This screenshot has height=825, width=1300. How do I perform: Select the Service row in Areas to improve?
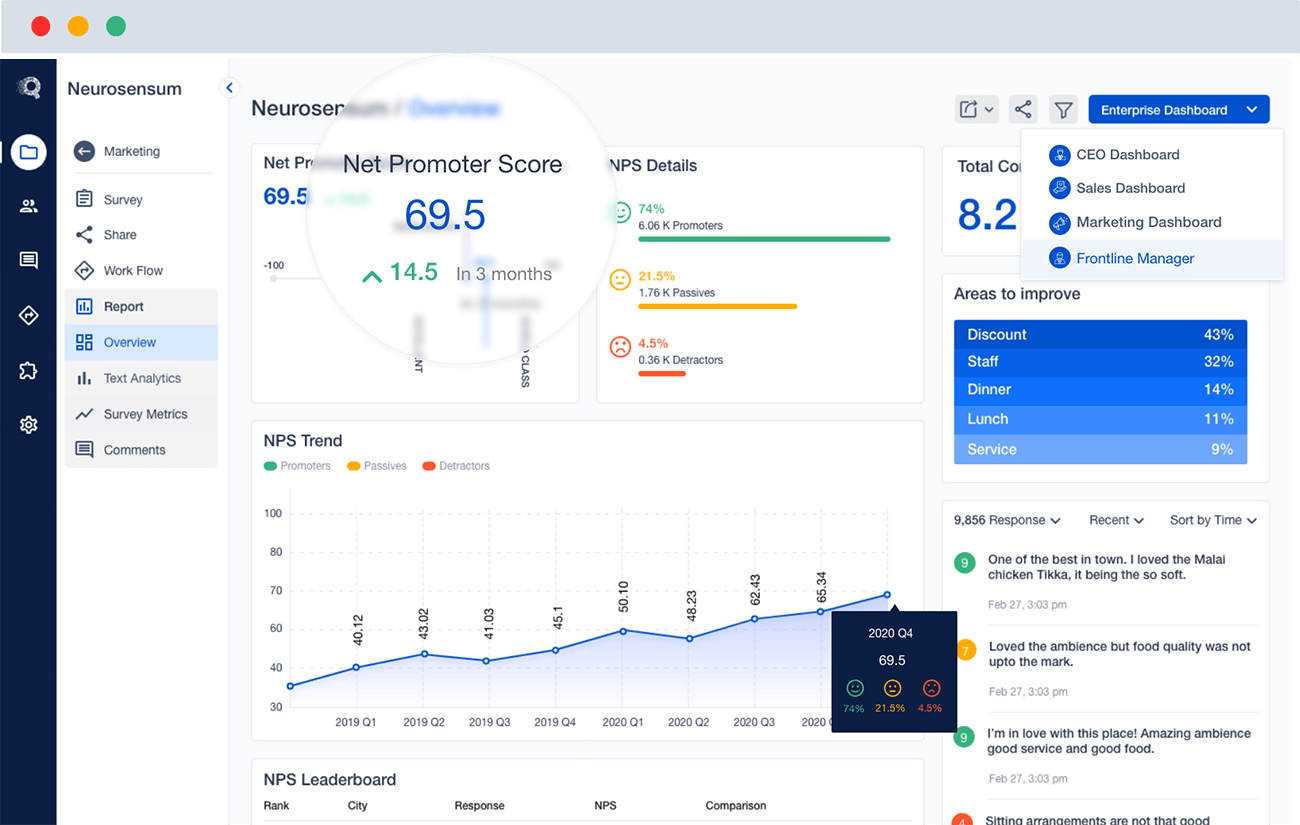pyautogui.click(x=1100, y=449)
